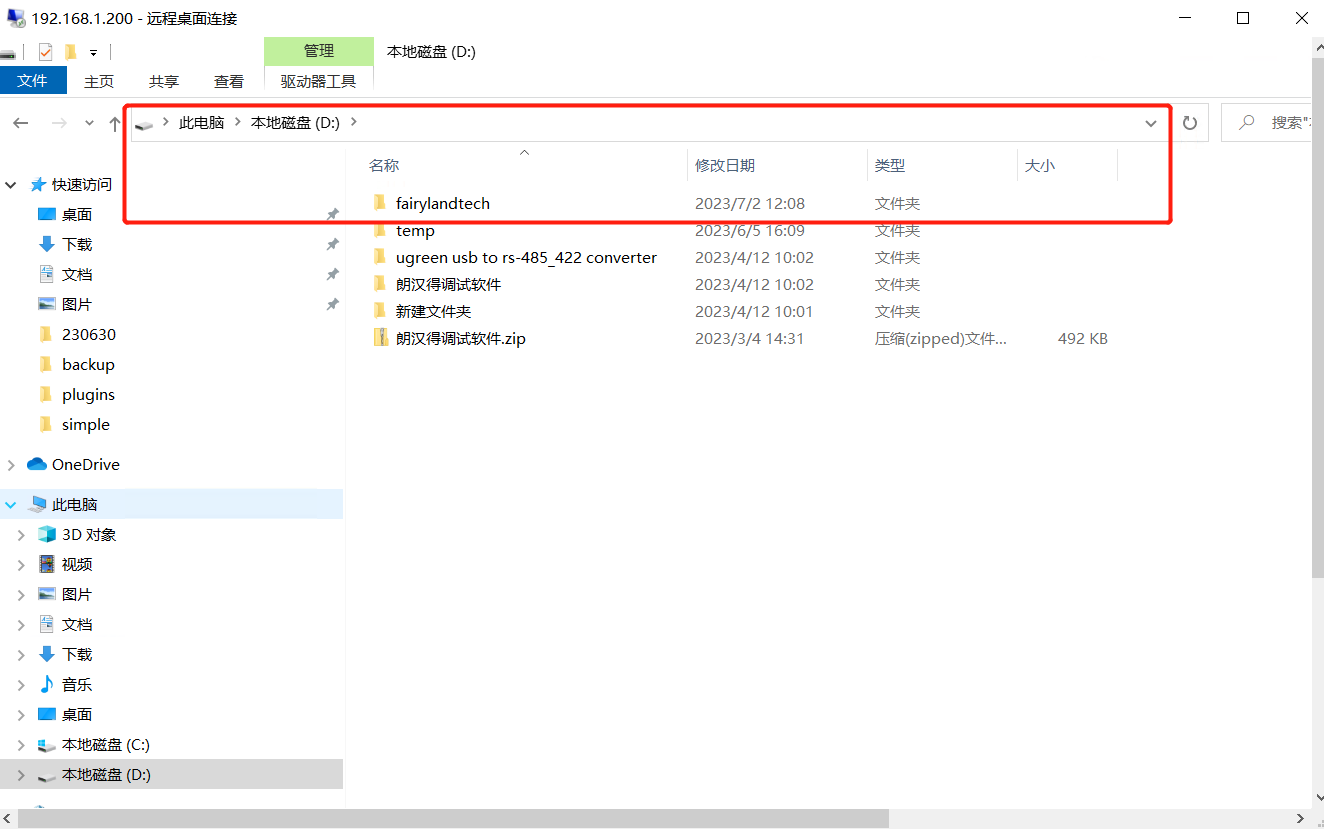Switch to the 查看 ribbon tab
This screenshot has width=1324, height=829.
pyautogui.click(x=229, y=81)
